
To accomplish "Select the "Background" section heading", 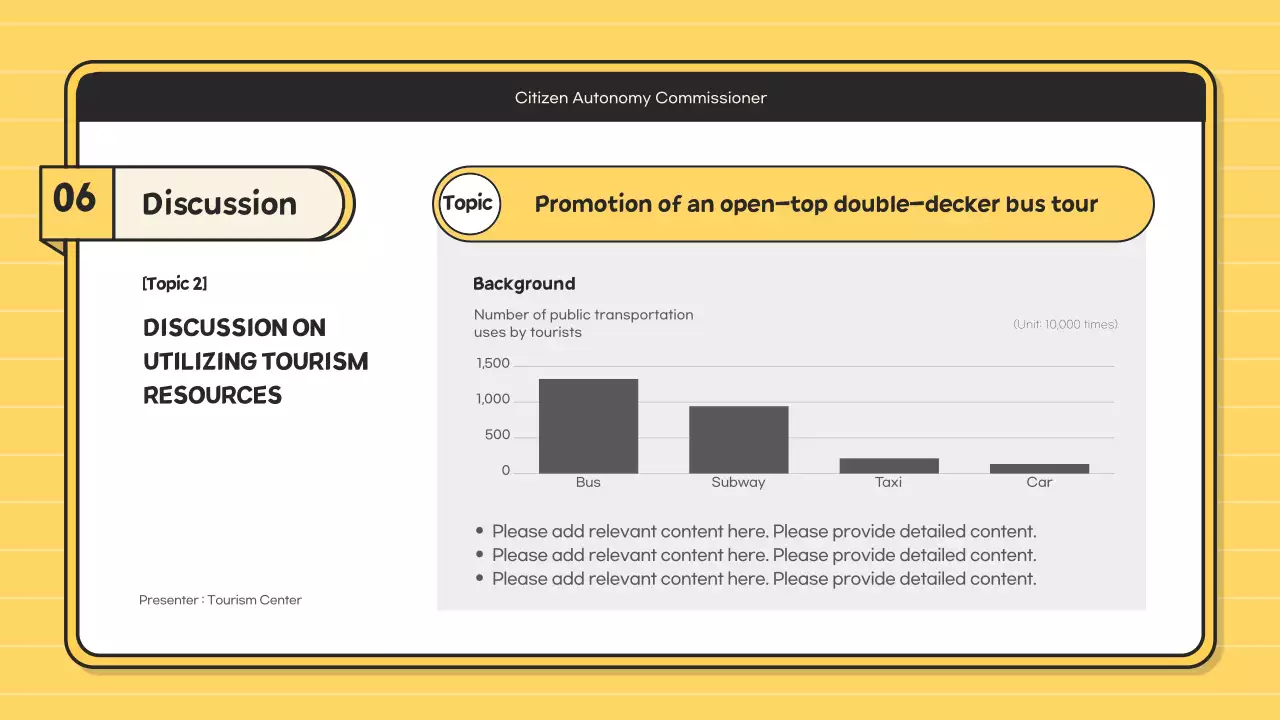I will coord(524,284).
